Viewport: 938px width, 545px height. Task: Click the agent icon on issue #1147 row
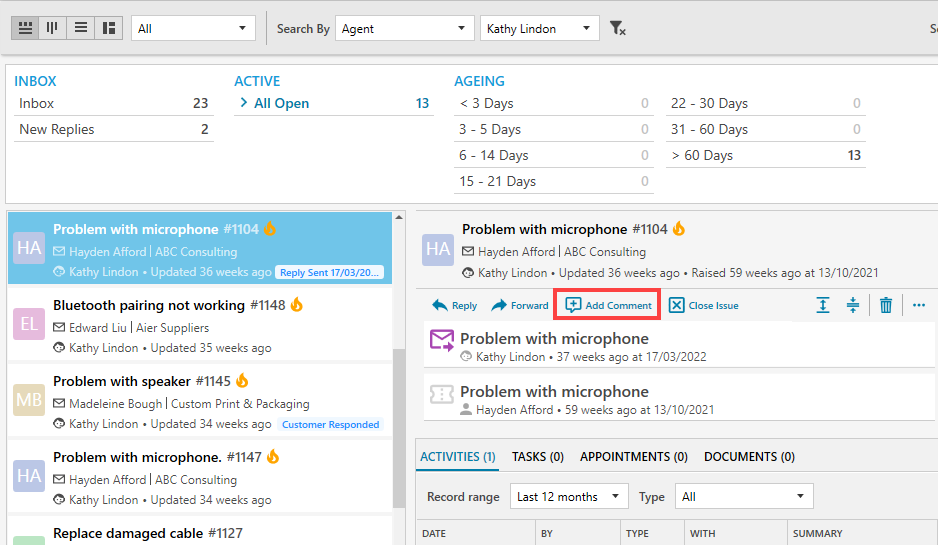59,500
